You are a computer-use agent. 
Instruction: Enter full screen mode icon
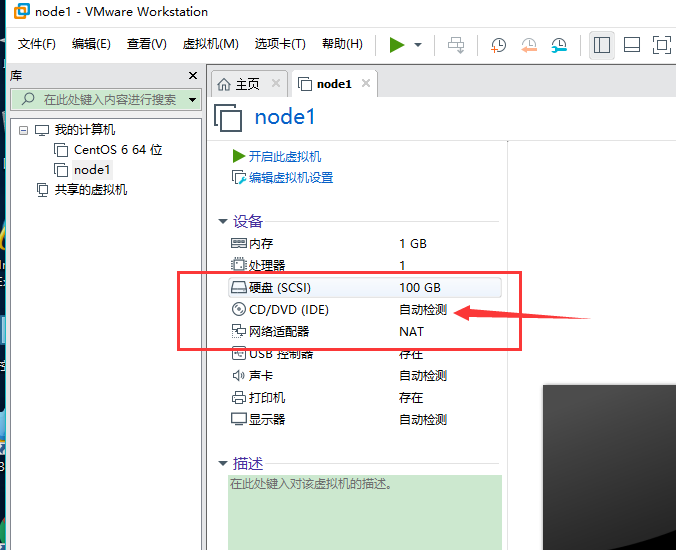click(x=662, y=45)
